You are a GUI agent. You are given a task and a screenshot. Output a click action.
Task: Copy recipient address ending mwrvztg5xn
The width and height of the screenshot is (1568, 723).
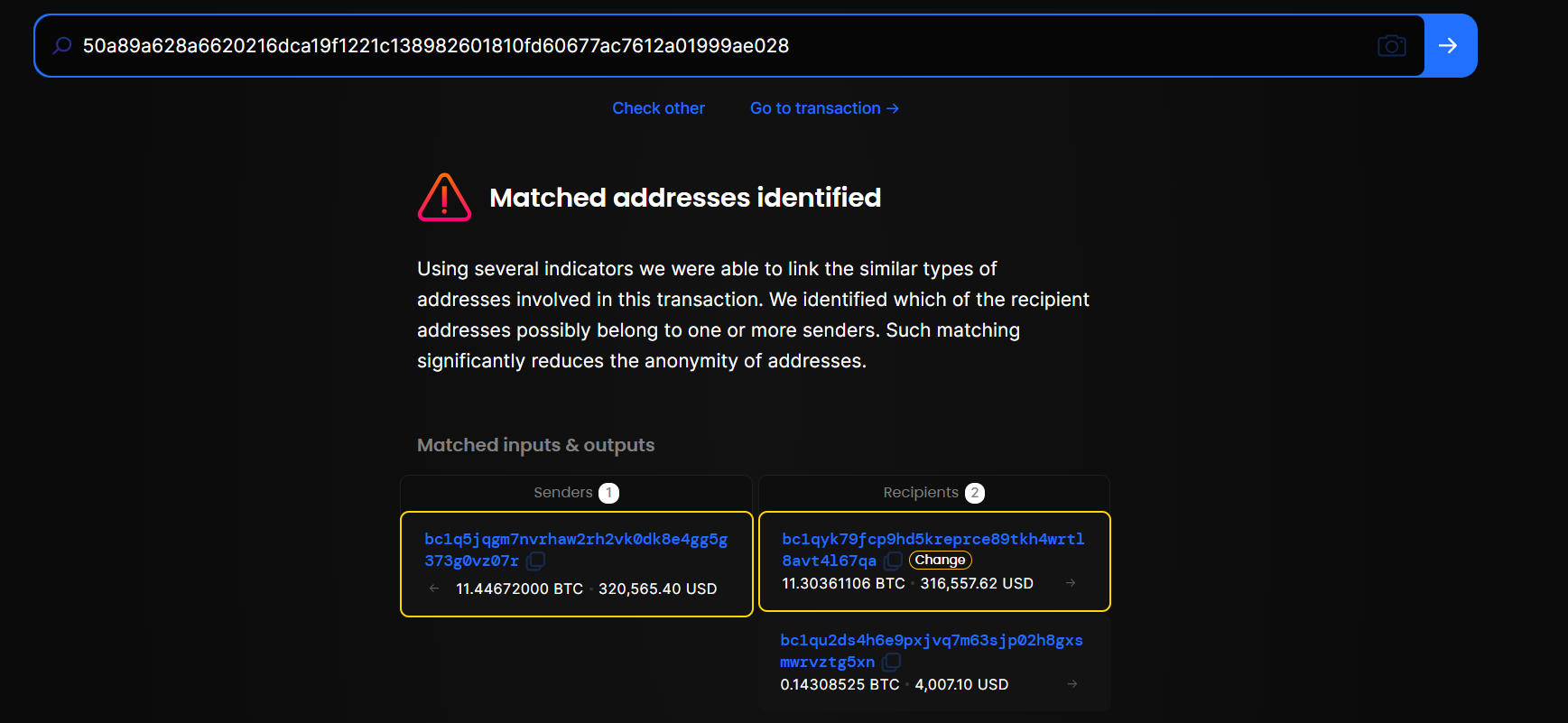coord(892,662)
